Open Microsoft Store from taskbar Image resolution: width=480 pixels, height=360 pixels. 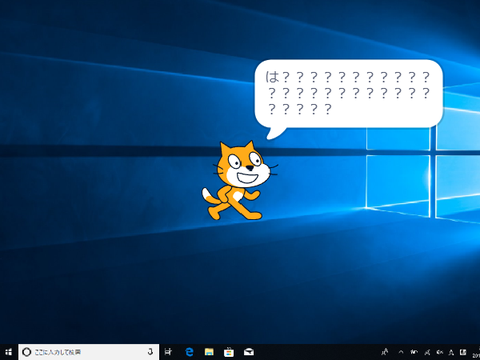229,352
